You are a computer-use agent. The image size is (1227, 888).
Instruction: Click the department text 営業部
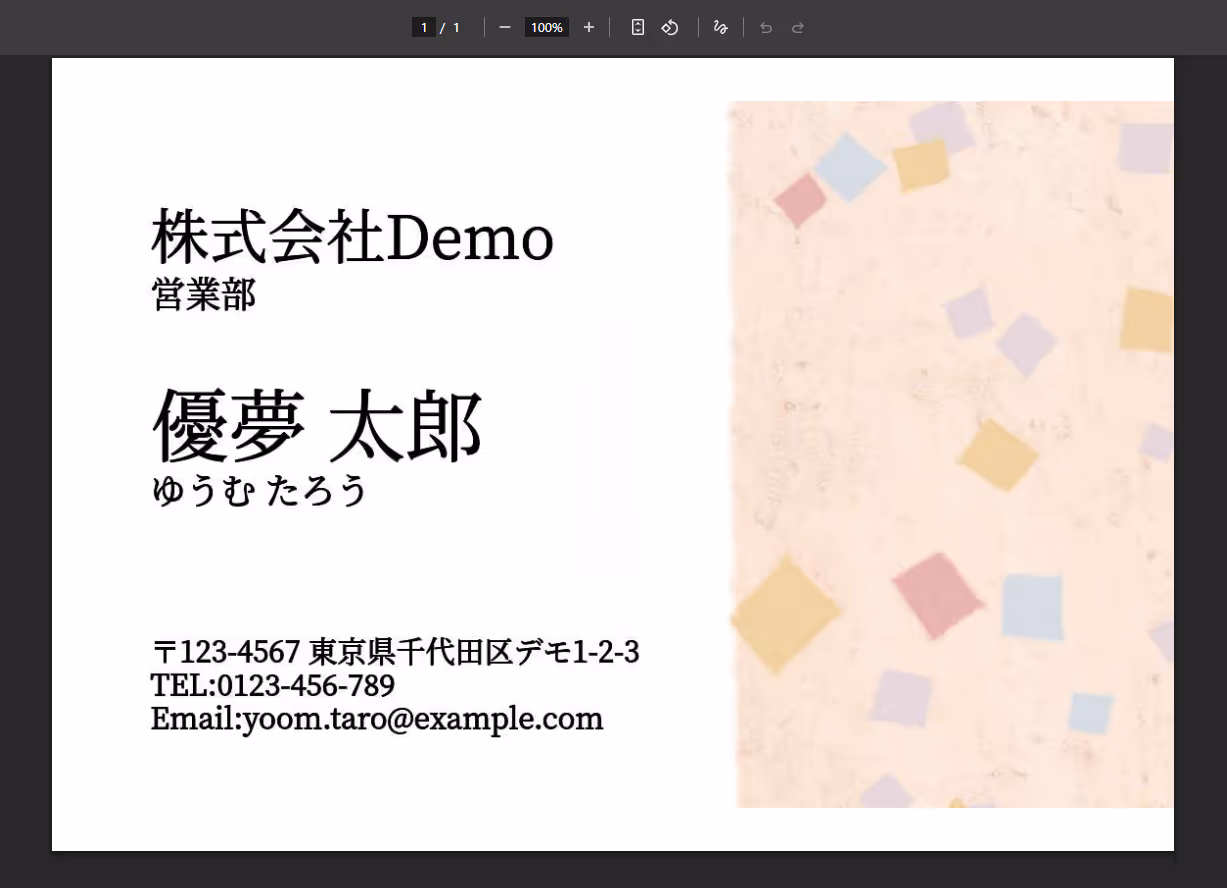click(204, 295)
